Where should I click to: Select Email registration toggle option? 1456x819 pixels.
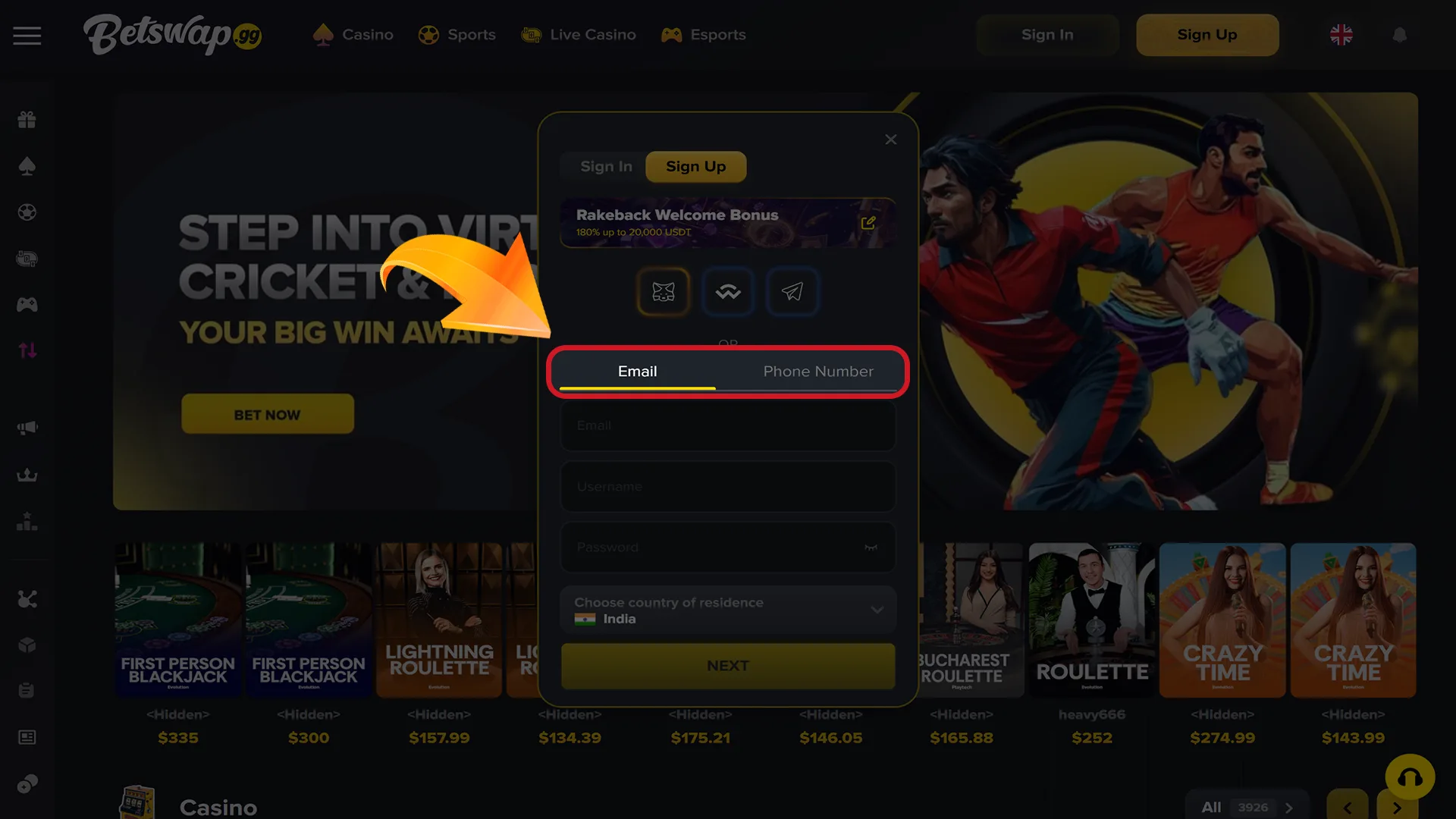pyautogui.click(x=637, y=371)
